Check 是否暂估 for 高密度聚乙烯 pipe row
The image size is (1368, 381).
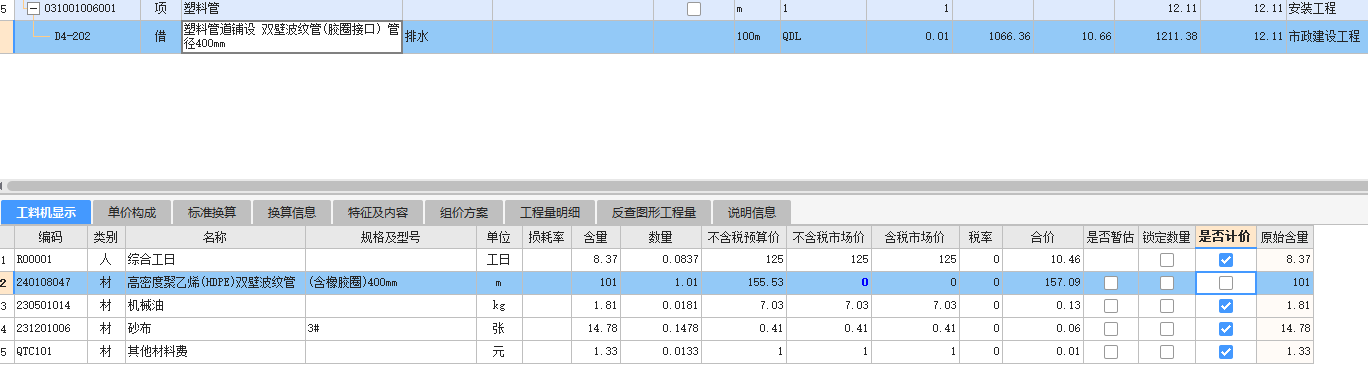pos(1110,283)
